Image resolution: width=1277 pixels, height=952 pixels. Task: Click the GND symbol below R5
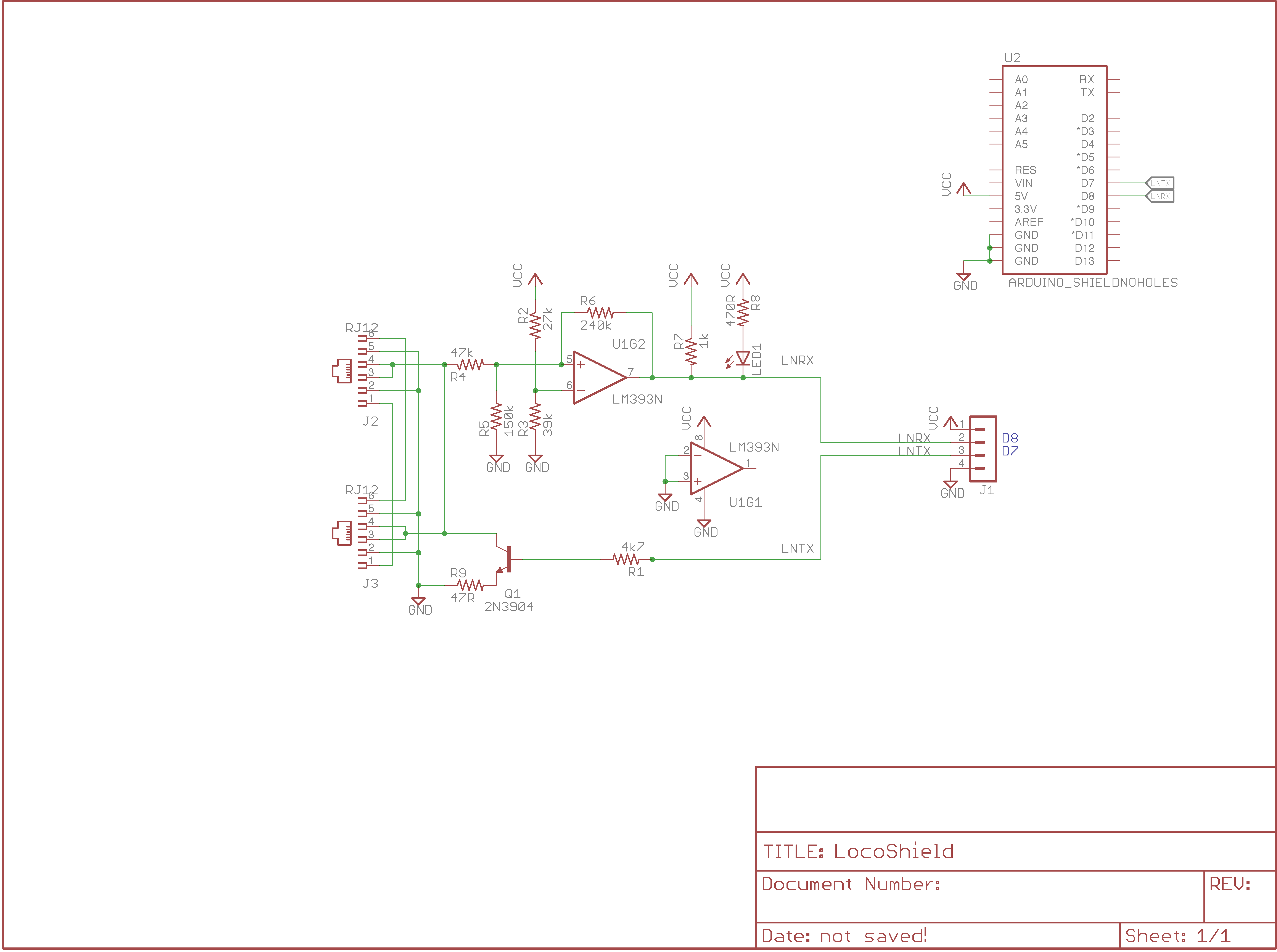(496, 459)
